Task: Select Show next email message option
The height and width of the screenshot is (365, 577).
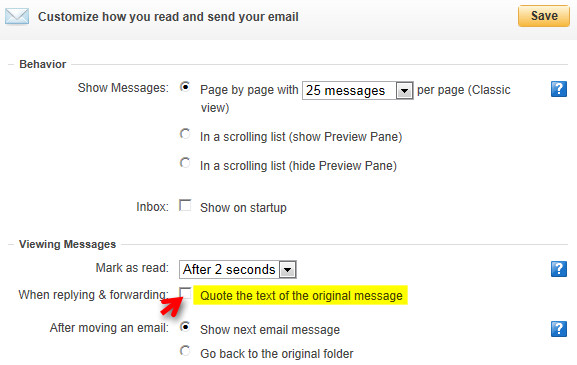Action: tap(185, 327)
